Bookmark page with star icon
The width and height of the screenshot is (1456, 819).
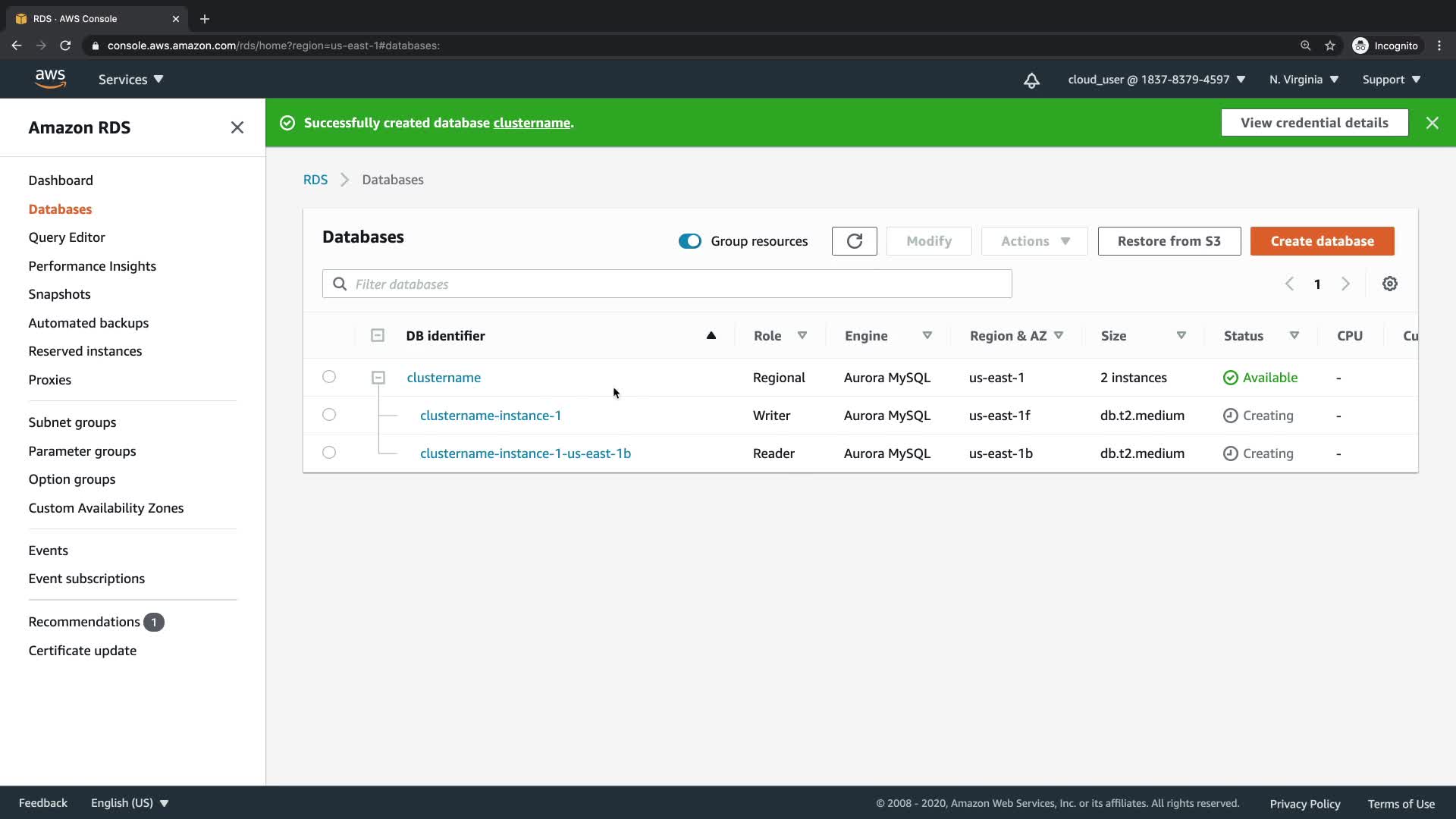[1329, 45]
